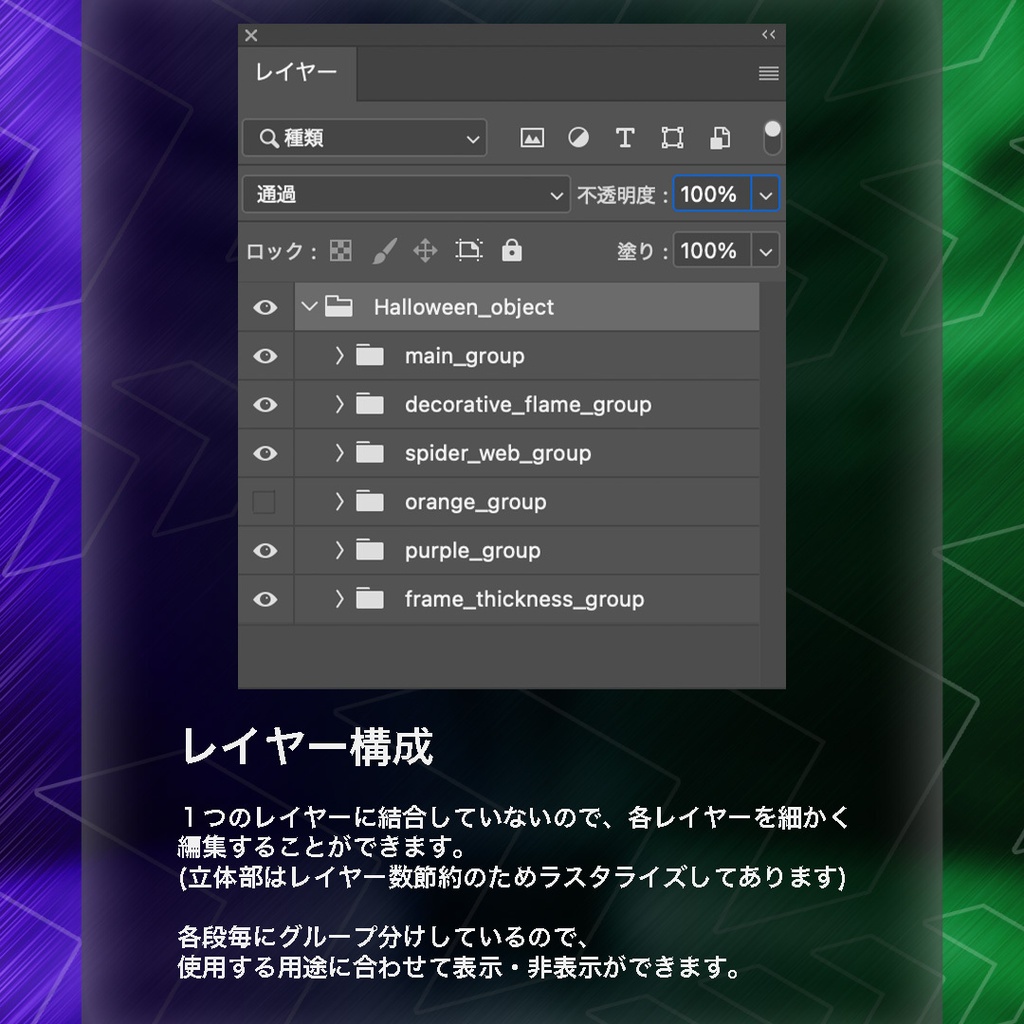1024x1024 pixels.
Task: Lock position move-arrows icon
Action: (425, 250)
